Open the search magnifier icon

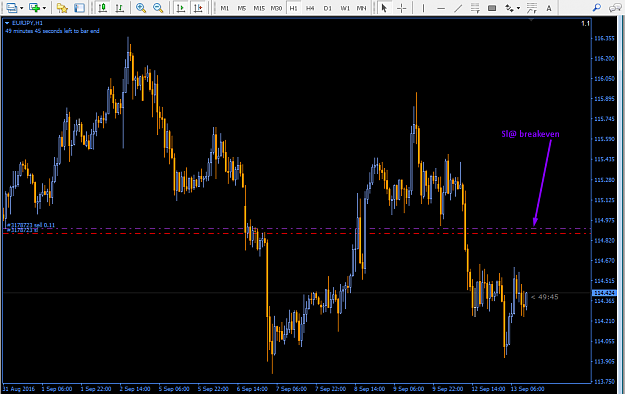(x=596, y=8)
